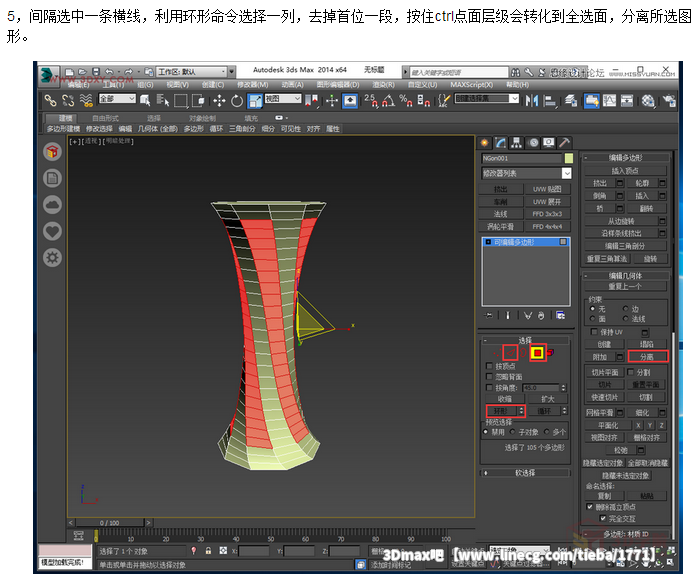
Task: Click the 扩大 grow selection button
Action: (548, 399)
